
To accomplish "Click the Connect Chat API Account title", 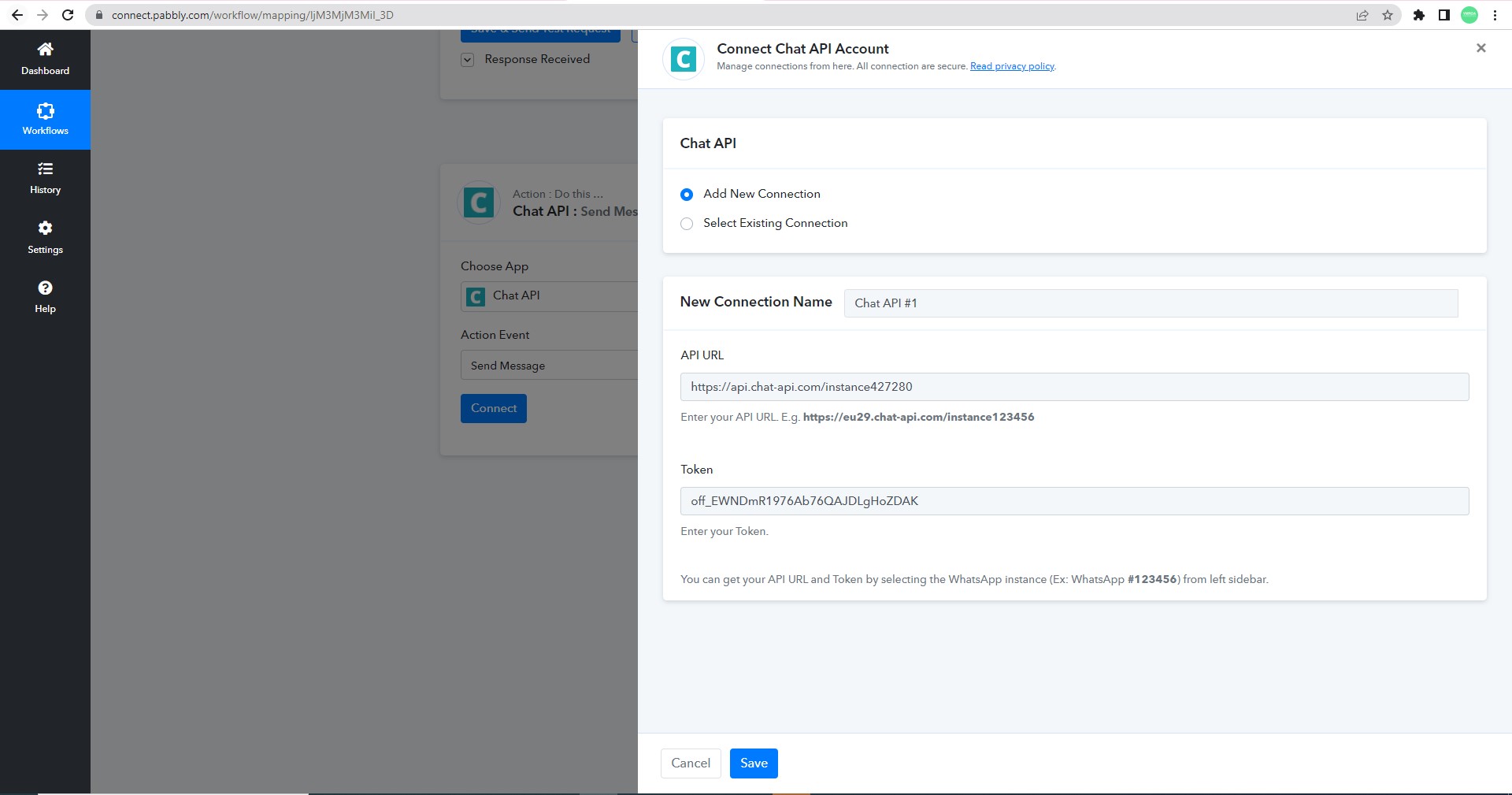I will [x=802, y=49].
